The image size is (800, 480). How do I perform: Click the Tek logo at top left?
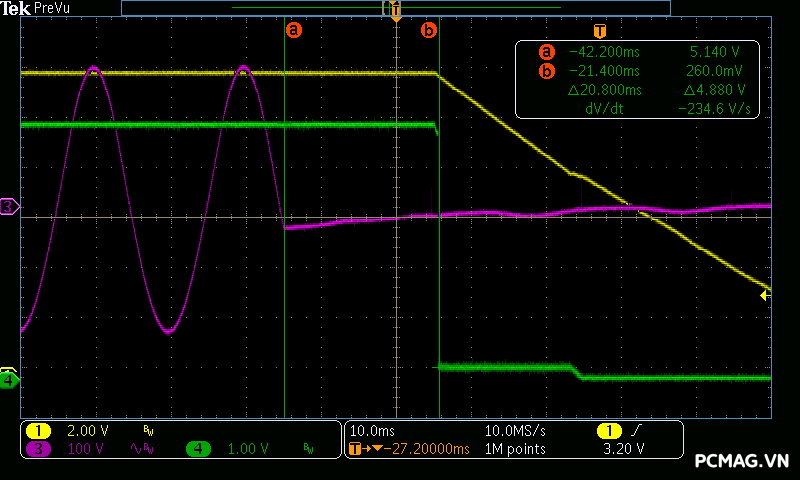click(x=15, y=8)
